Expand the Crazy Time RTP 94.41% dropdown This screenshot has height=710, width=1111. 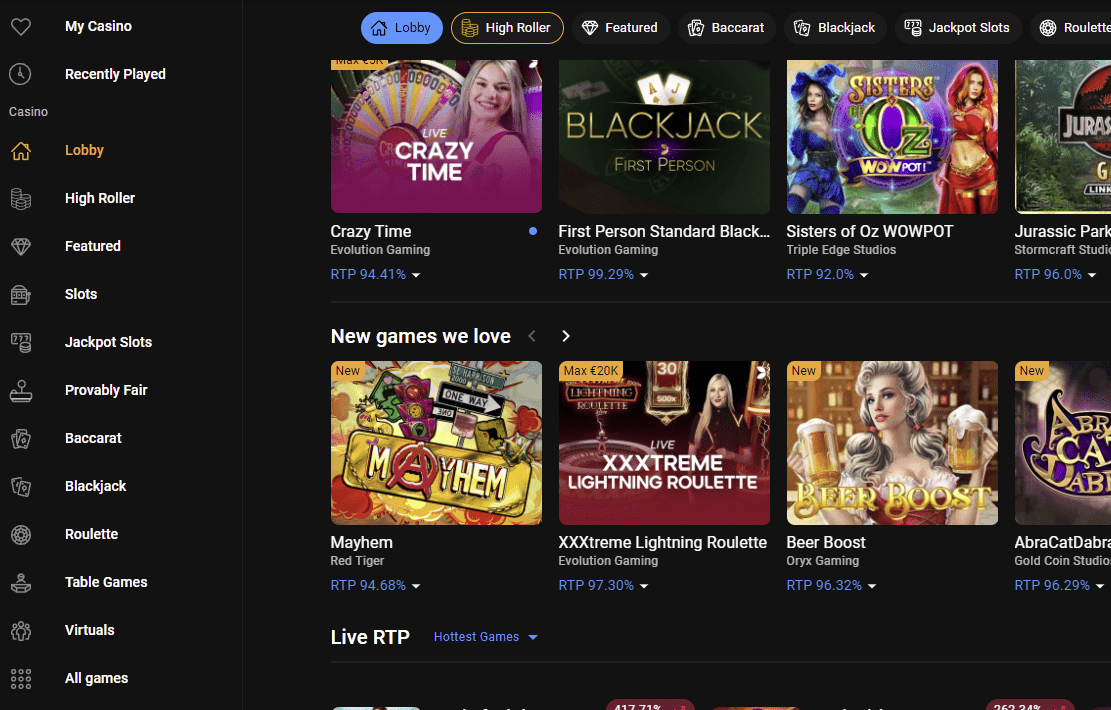[376, 274]
